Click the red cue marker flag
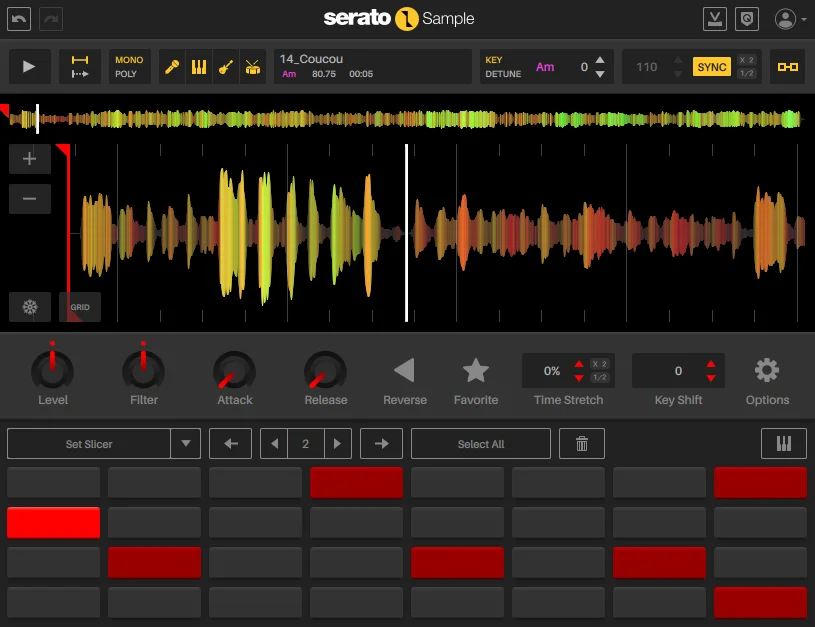The width and height of the screenshot is (815, 627). pos(63,151)
